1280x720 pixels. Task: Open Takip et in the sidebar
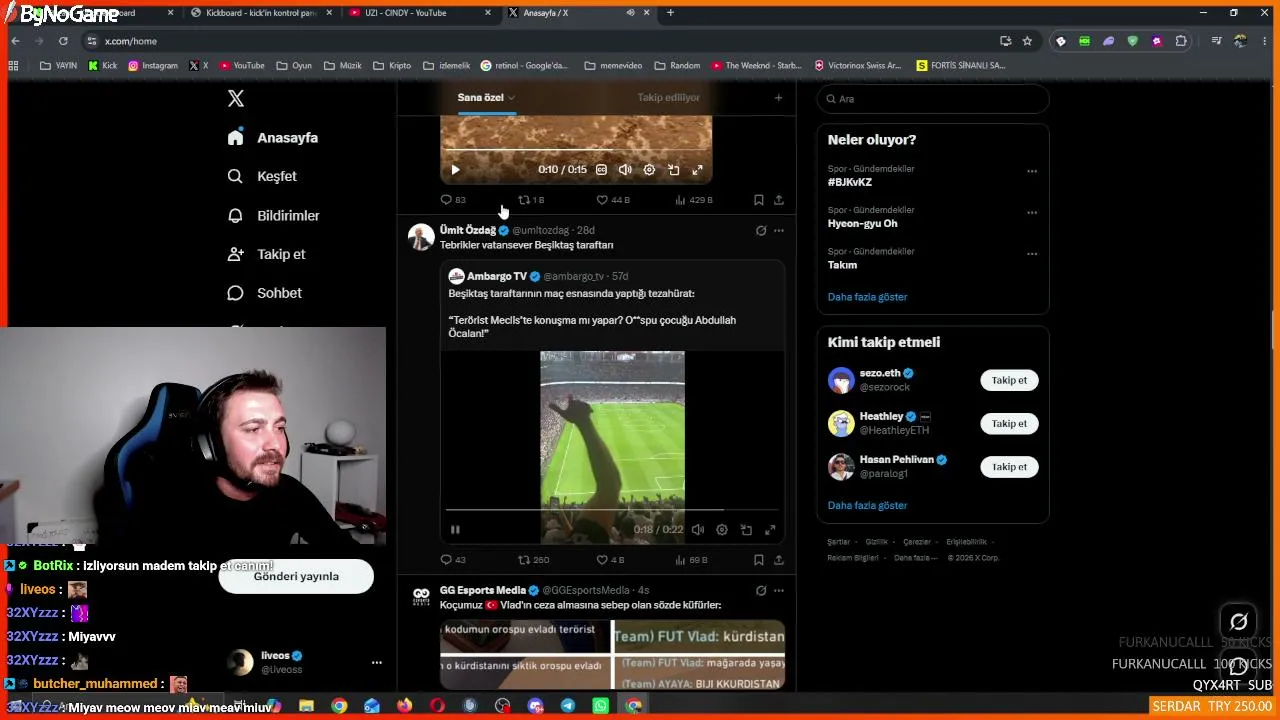pos(266,254)
